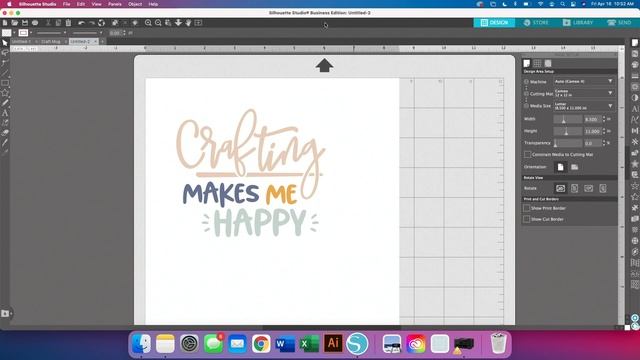Viewport: 640px width, 360px height.
Task: Select portrait orientation icon
Action: pos(560,167)
